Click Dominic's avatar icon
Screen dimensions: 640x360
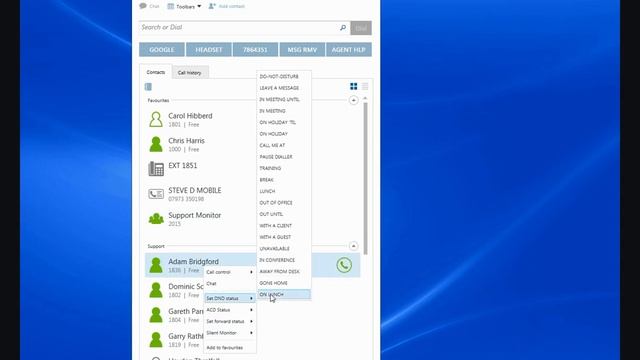tap(156, 290)
